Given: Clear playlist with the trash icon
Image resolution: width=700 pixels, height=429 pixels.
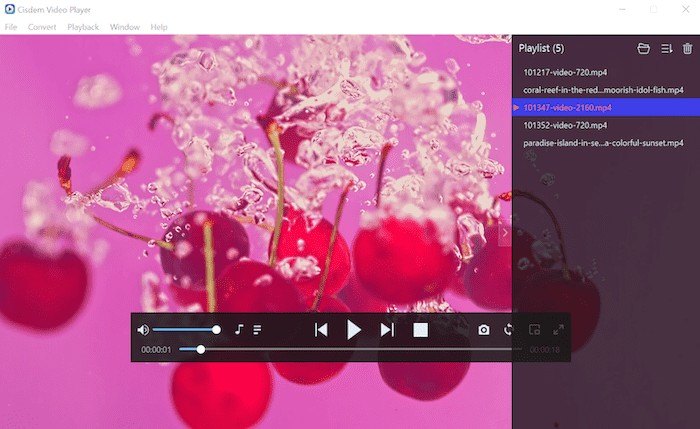Looking at the screenshot, I should (687, 48).
